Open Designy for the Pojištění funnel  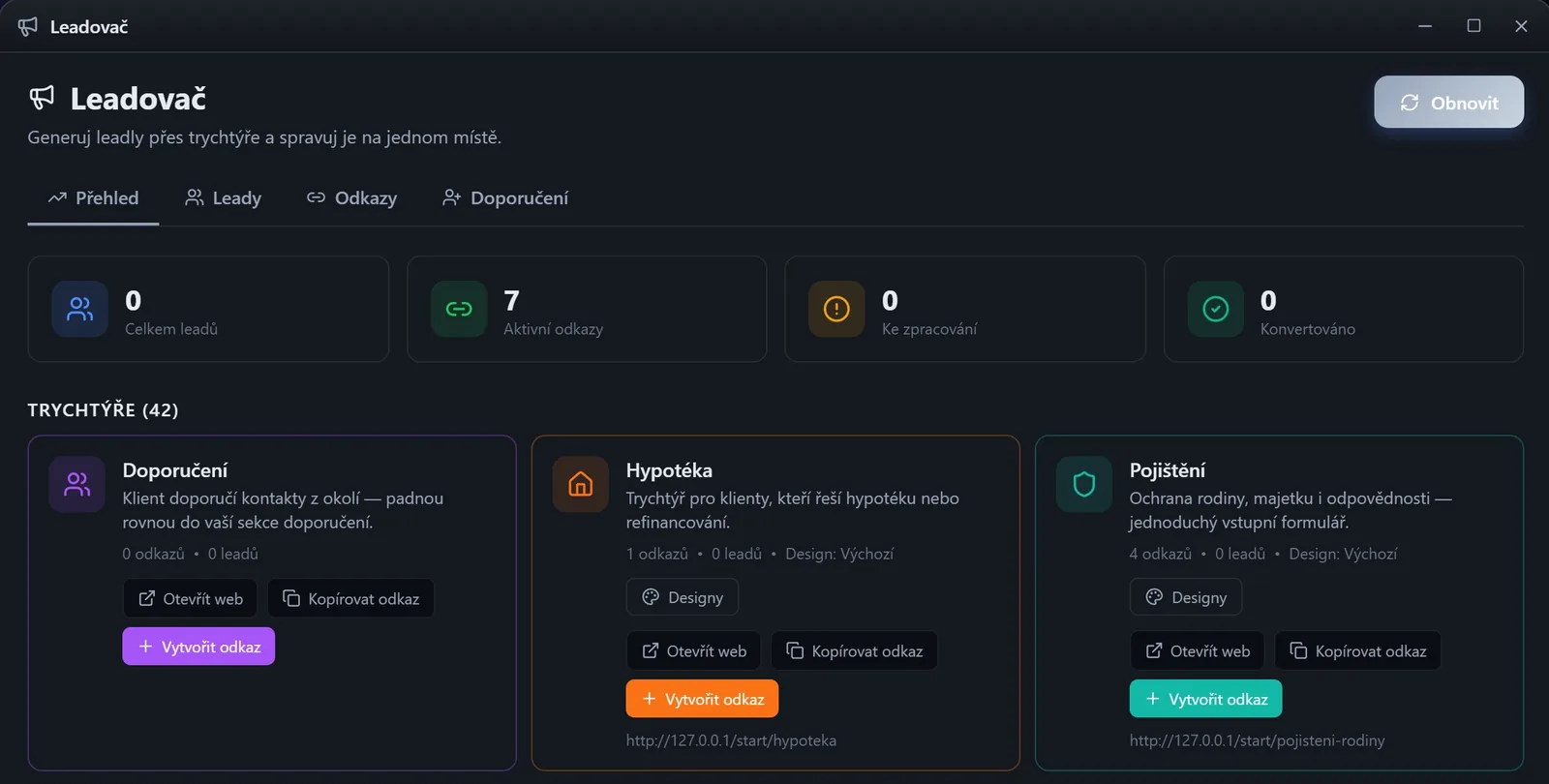(1186, 597)
